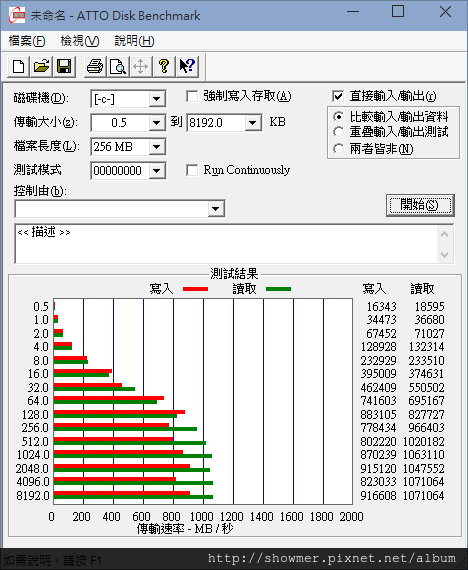Uncheck 直接輸入/輸出 checkbox
This screenshot has width=468, height=570.
338,96
